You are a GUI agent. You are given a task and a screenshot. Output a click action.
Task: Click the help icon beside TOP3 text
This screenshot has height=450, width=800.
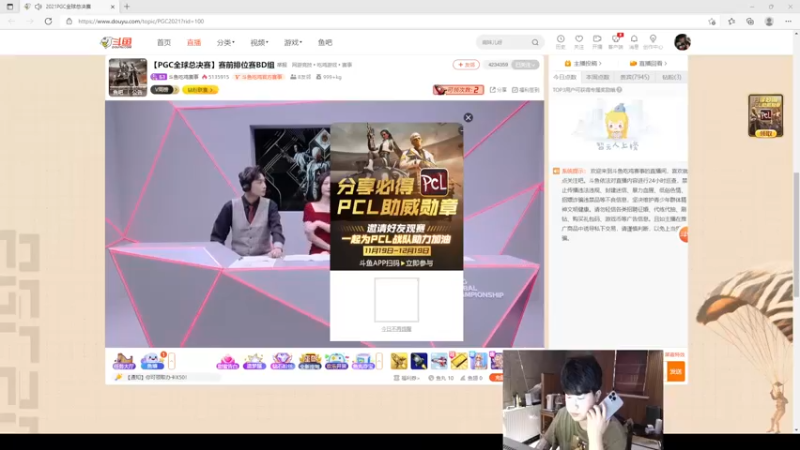click(619, 90)
